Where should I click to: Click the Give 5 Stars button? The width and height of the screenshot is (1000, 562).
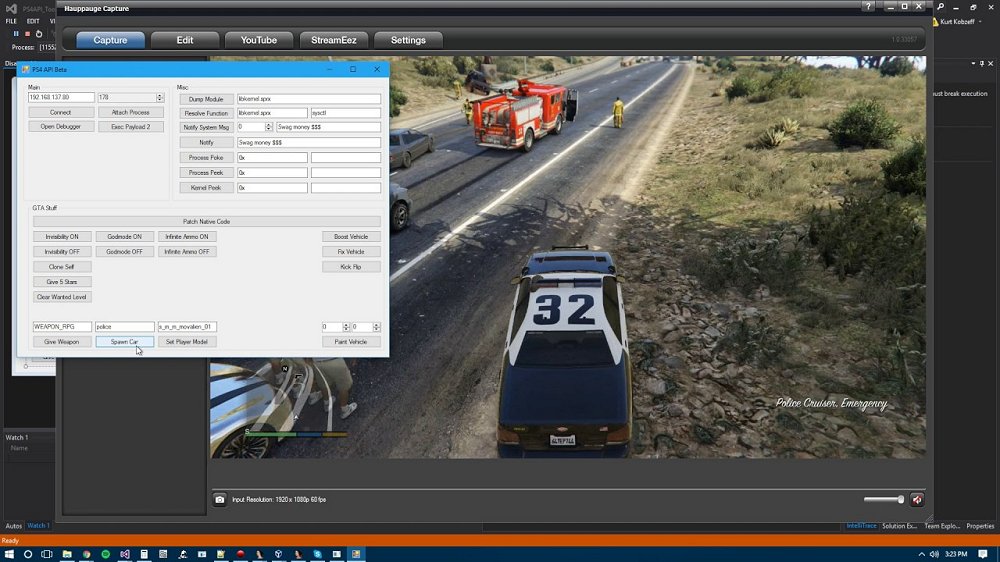pos(62,282)
